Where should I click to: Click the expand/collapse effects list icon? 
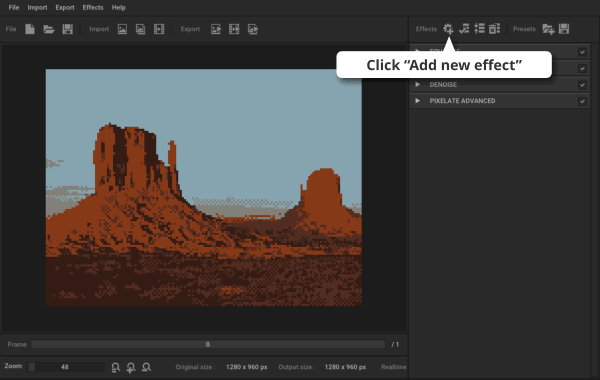tap(479, 29)
